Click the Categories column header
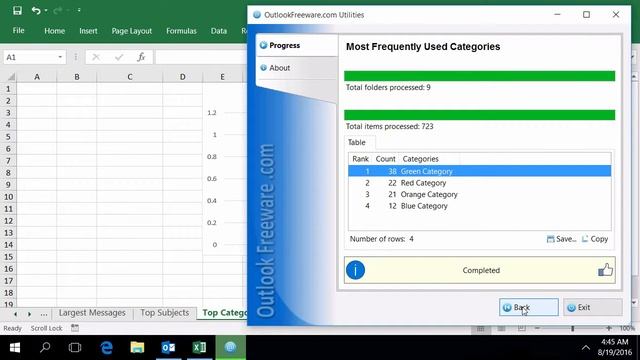This screenshot has height=360, width=640. coord(420,159)
